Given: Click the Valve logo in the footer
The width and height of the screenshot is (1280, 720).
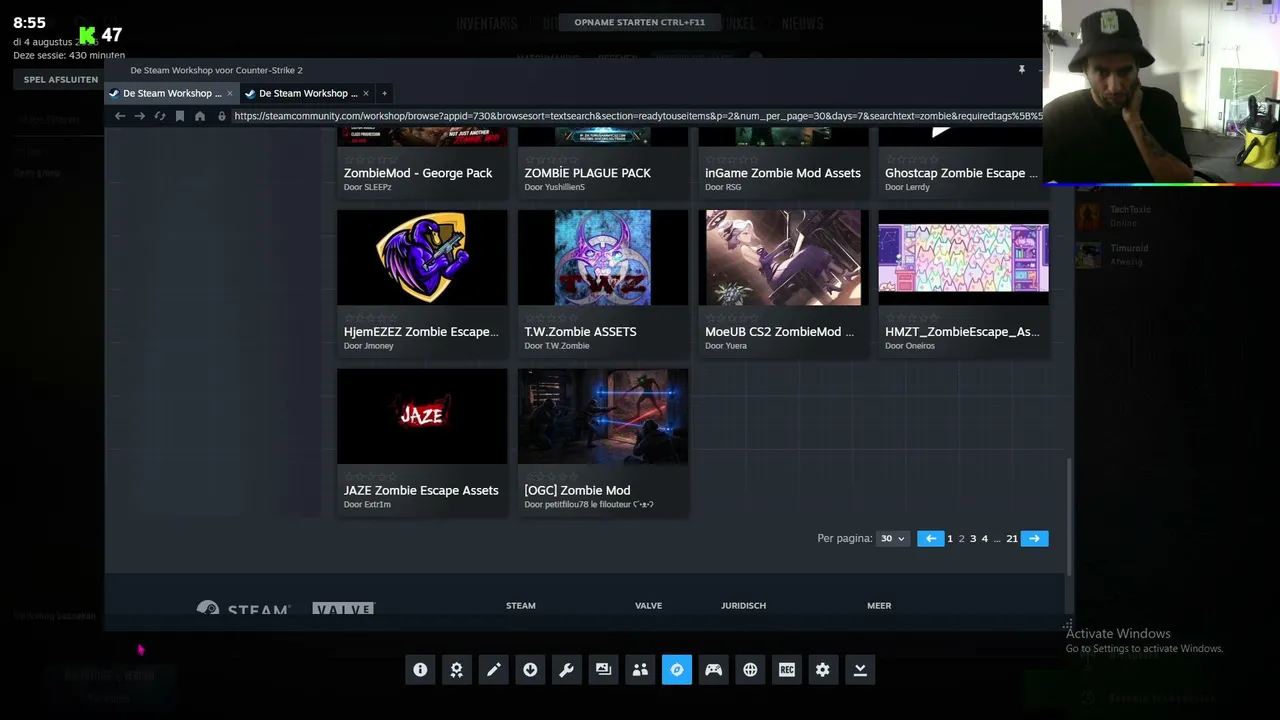Looking at the screenshot, I should click(x=343, y=609).
